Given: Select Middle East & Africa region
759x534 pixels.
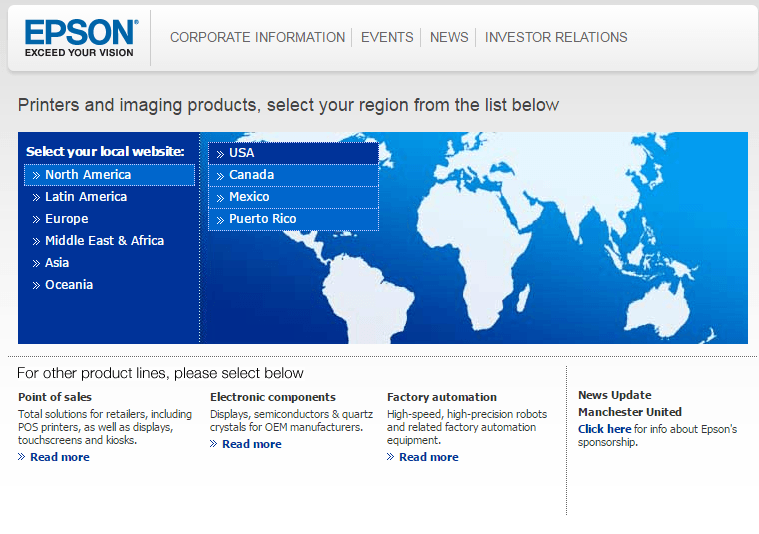Looking at the screenshot, I should (x=104, y=241).
